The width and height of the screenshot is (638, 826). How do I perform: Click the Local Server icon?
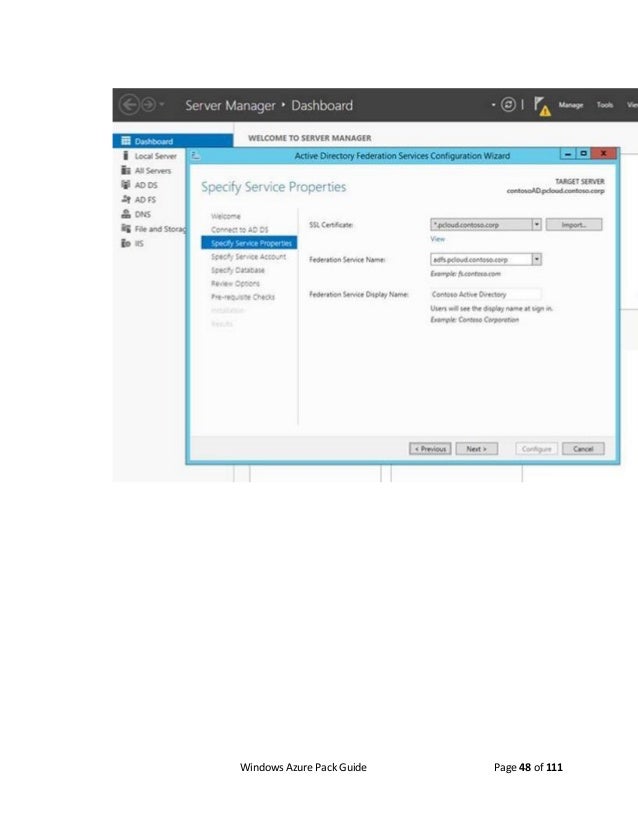point(126,155)
